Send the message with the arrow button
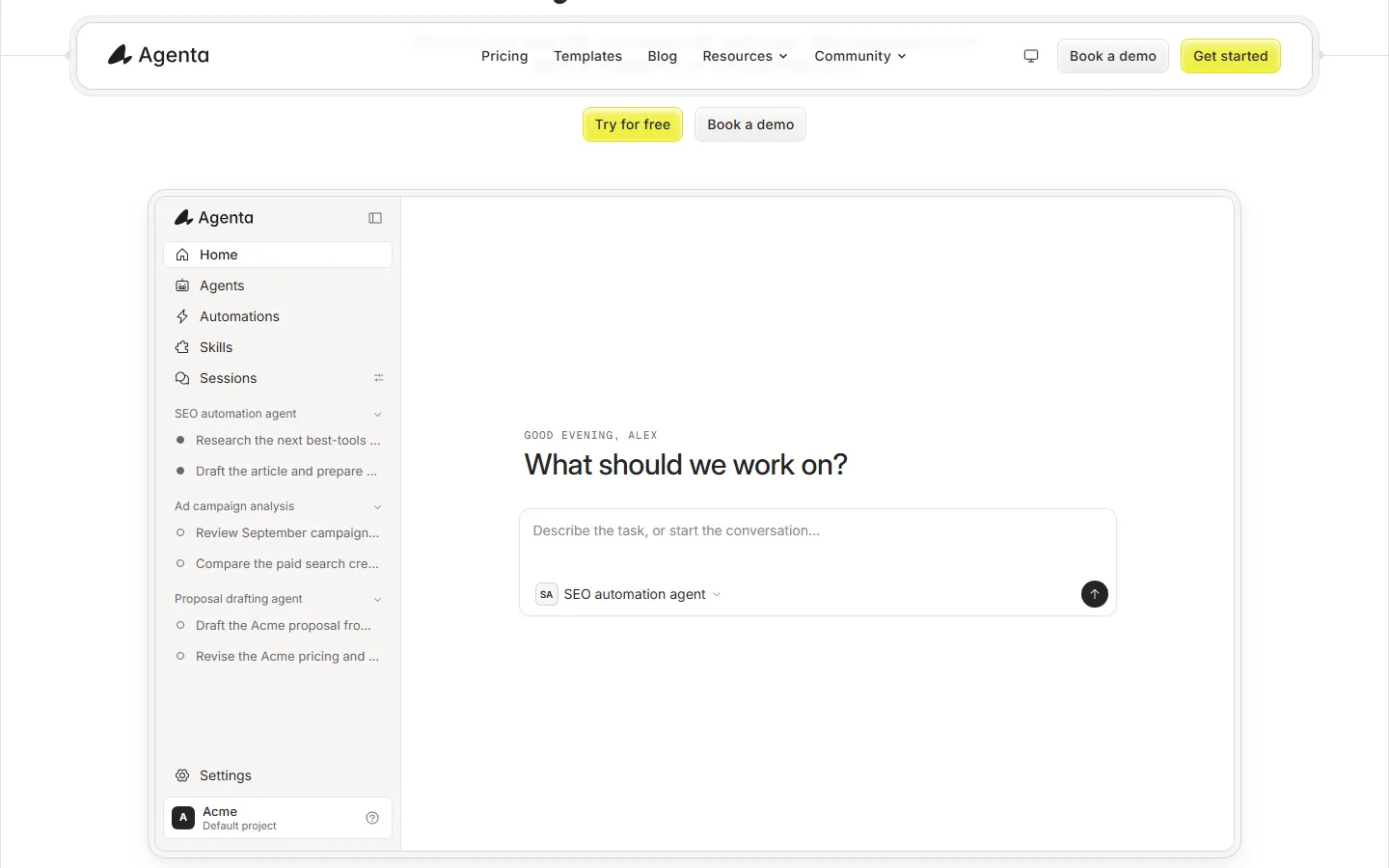 tap(1095, 594)
